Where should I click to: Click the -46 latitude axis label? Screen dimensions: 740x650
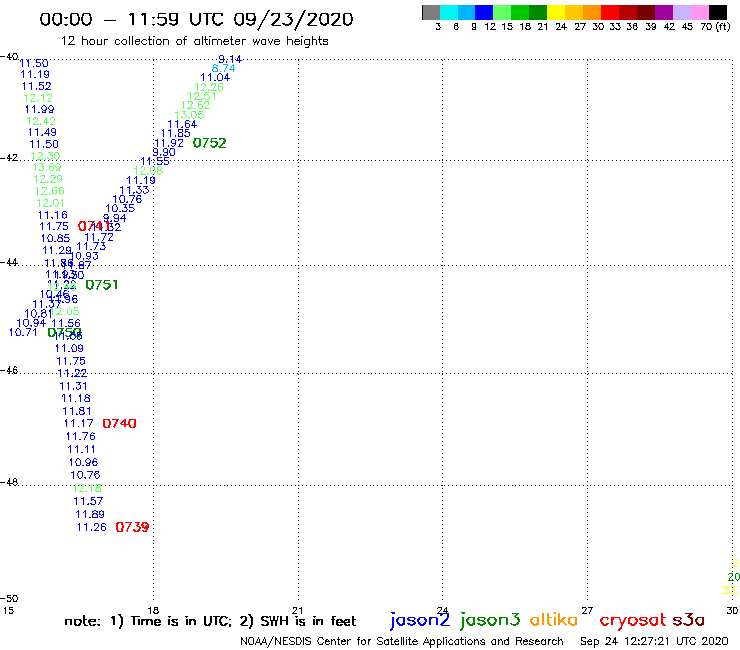[x=9, y=371]
